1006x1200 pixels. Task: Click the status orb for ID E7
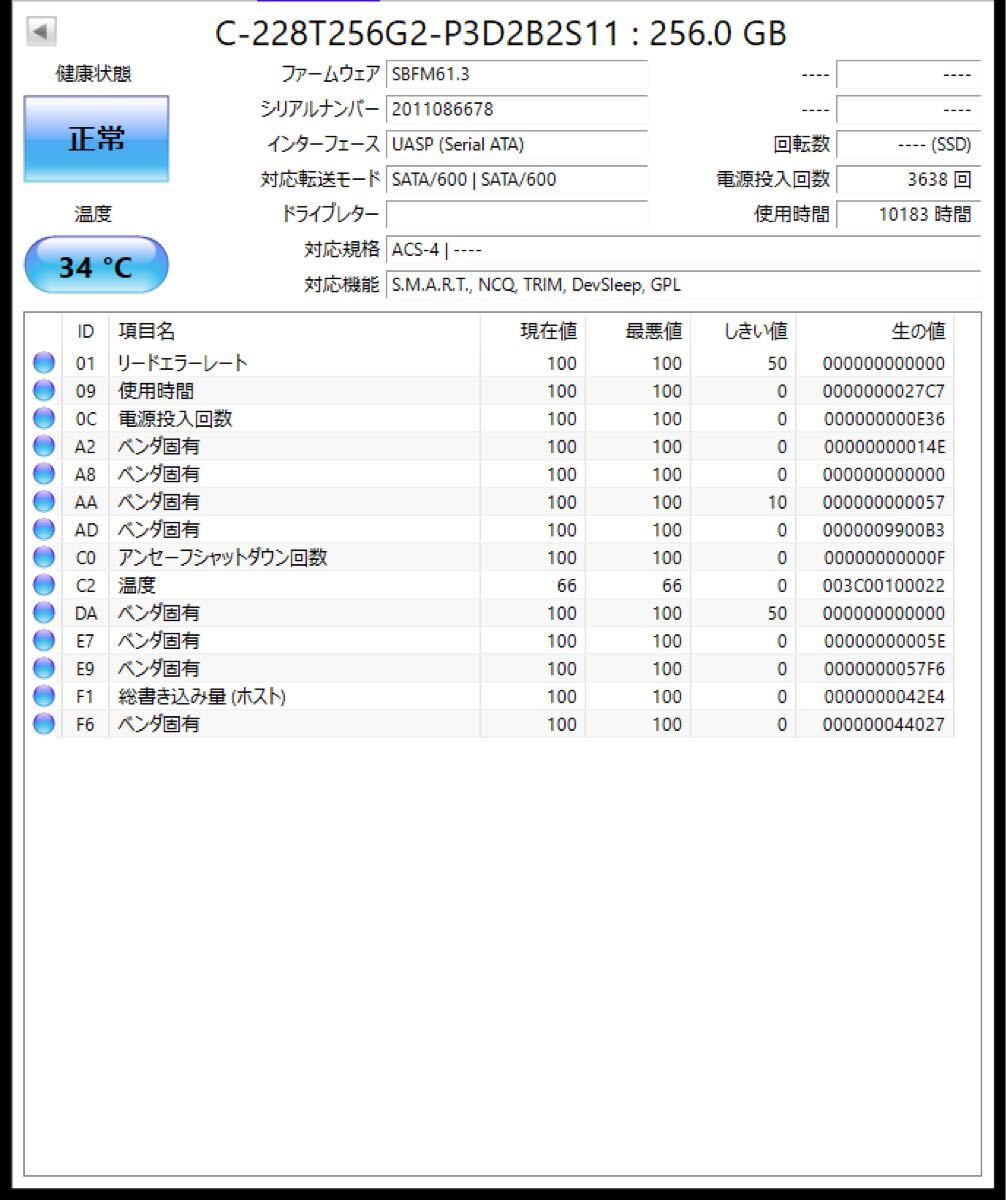point(44,640)
